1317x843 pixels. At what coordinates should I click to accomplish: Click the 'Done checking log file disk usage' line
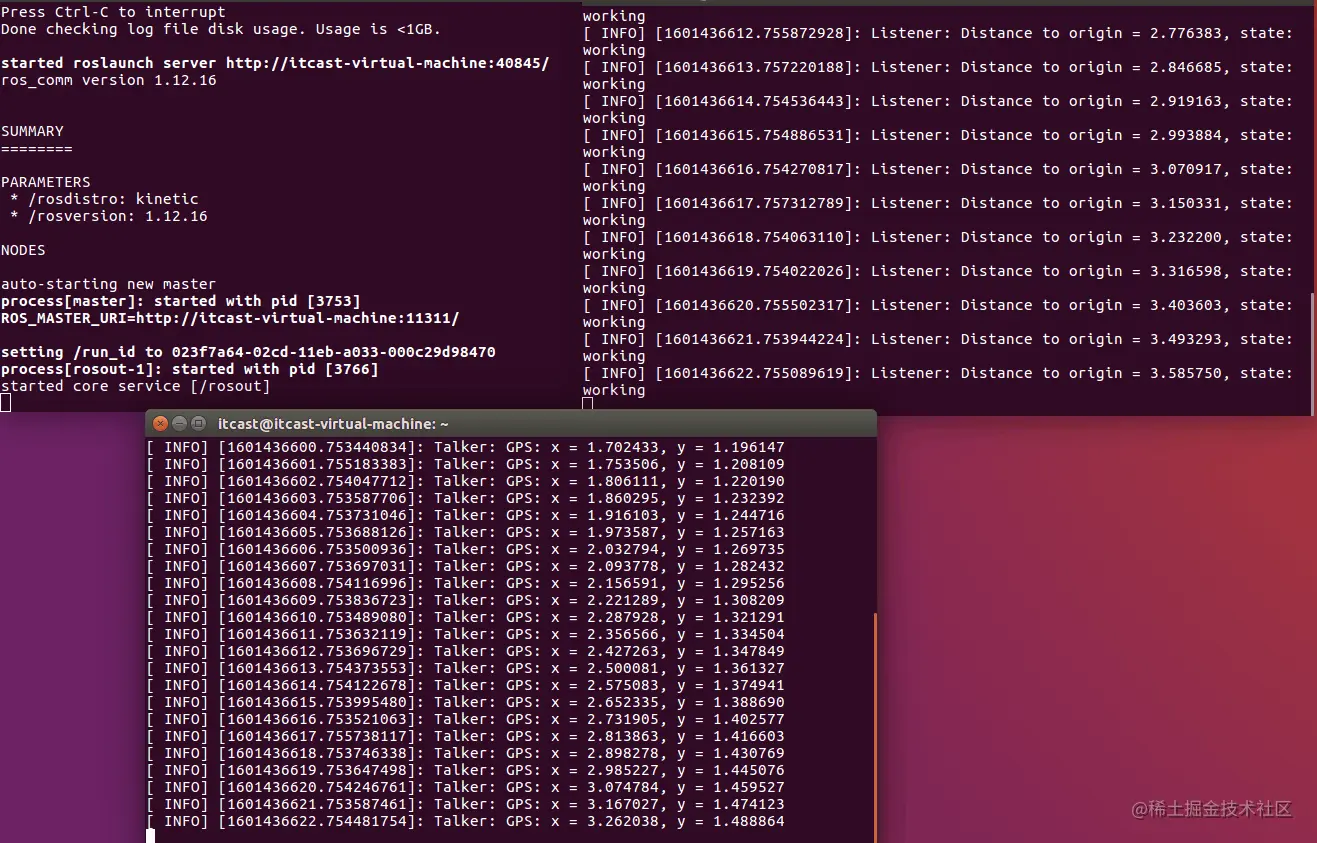coord(220,30)
